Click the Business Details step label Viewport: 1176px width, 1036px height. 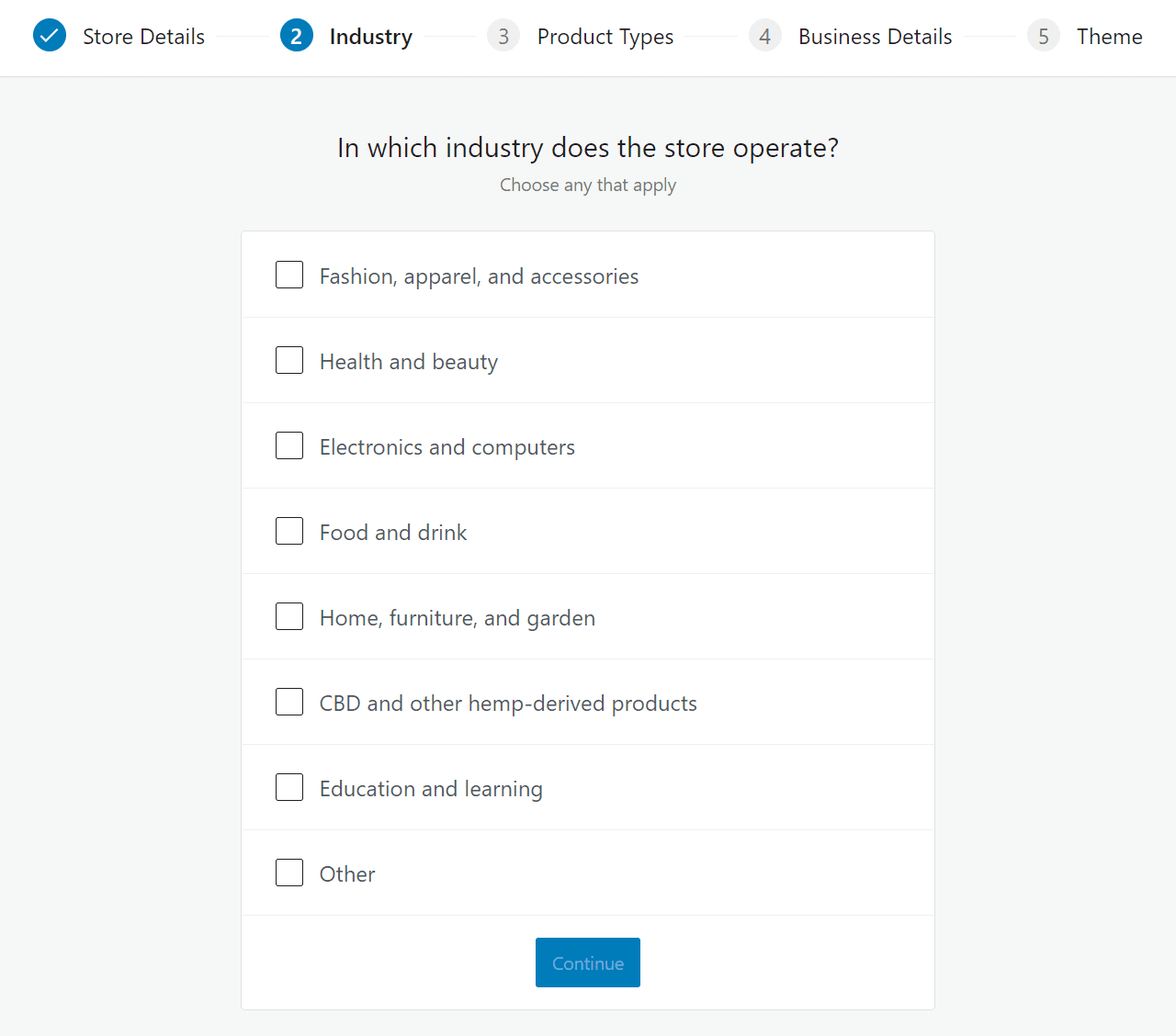[x=875, y=36]
